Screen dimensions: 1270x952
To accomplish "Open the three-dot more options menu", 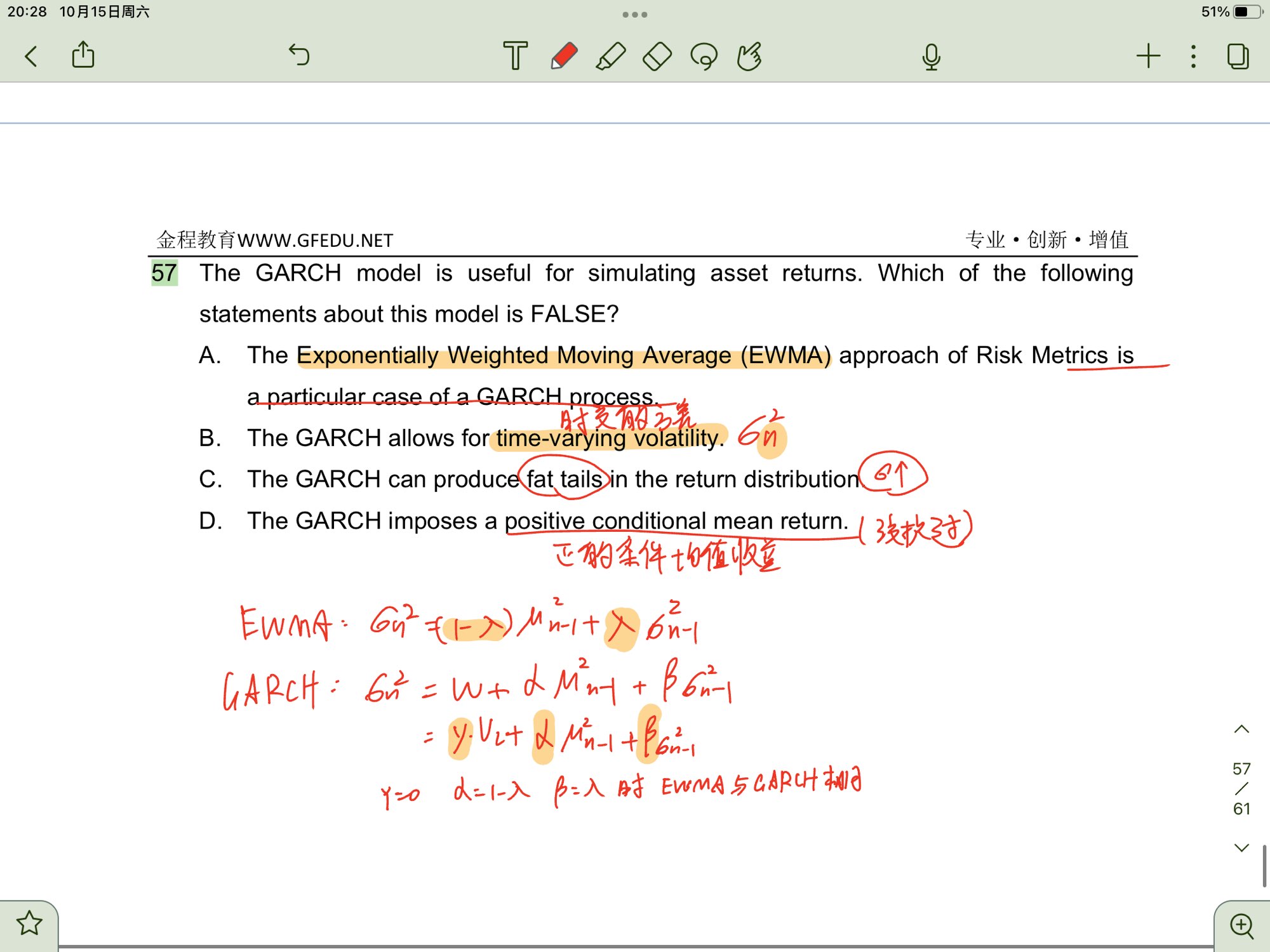I will point(1194,56).
